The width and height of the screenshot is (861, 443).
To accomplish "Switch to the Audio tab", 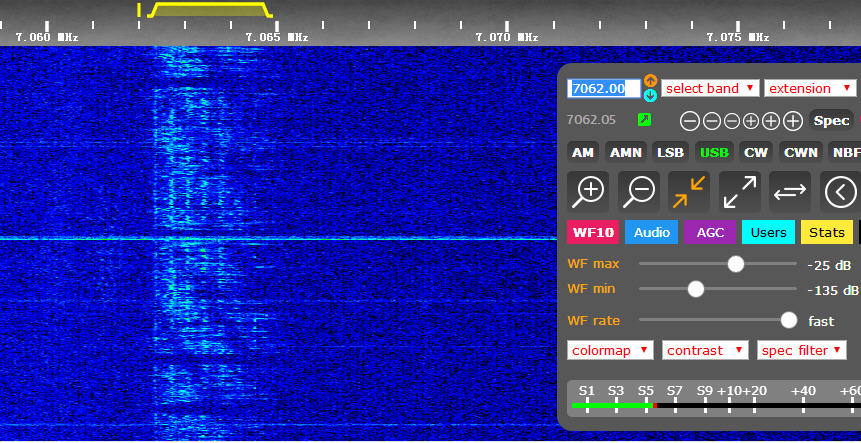I will (651, 232).
